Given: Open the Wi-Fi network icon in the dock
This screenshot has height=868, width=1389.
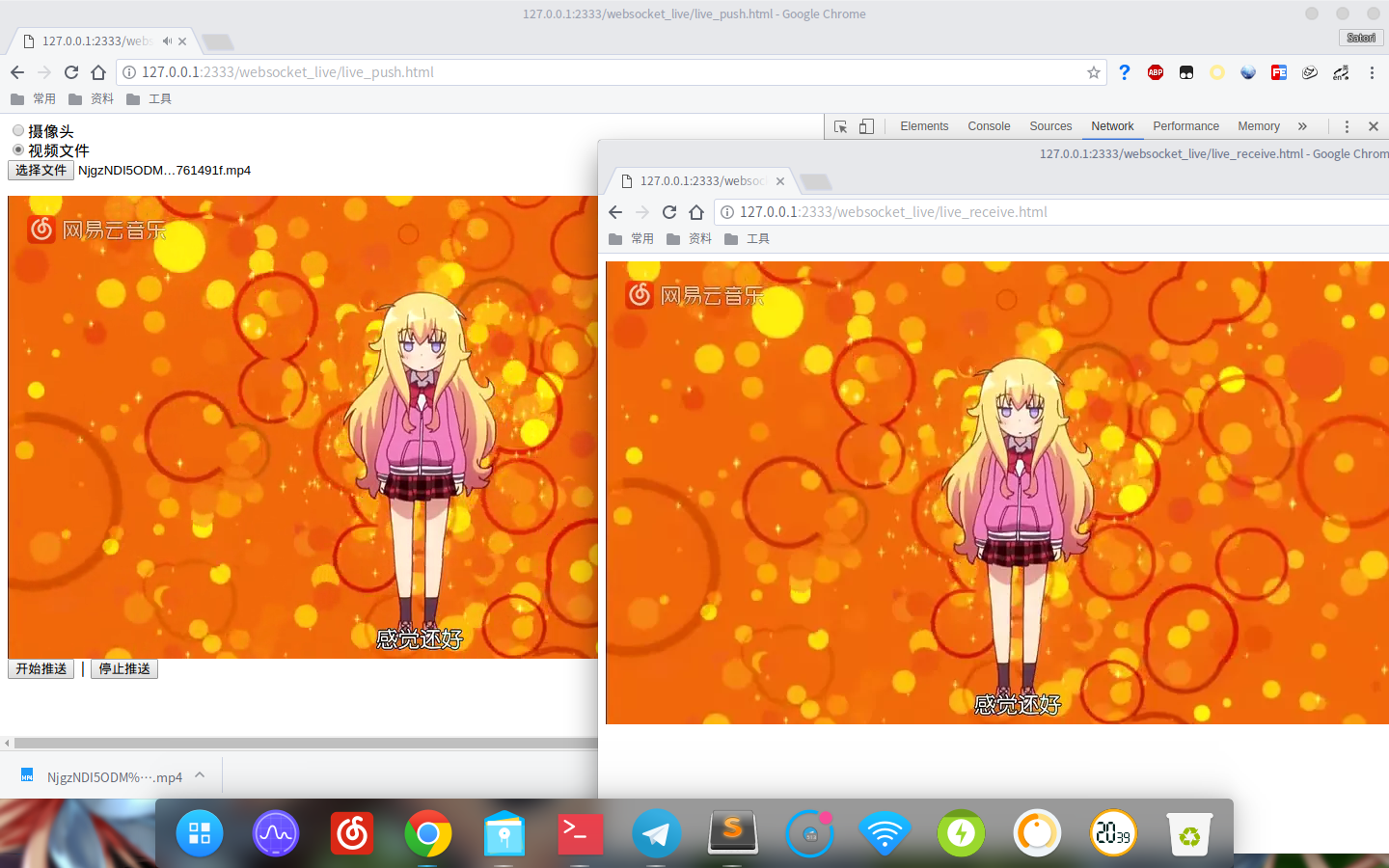Looking at the screenshot, I should coord(885,833).
